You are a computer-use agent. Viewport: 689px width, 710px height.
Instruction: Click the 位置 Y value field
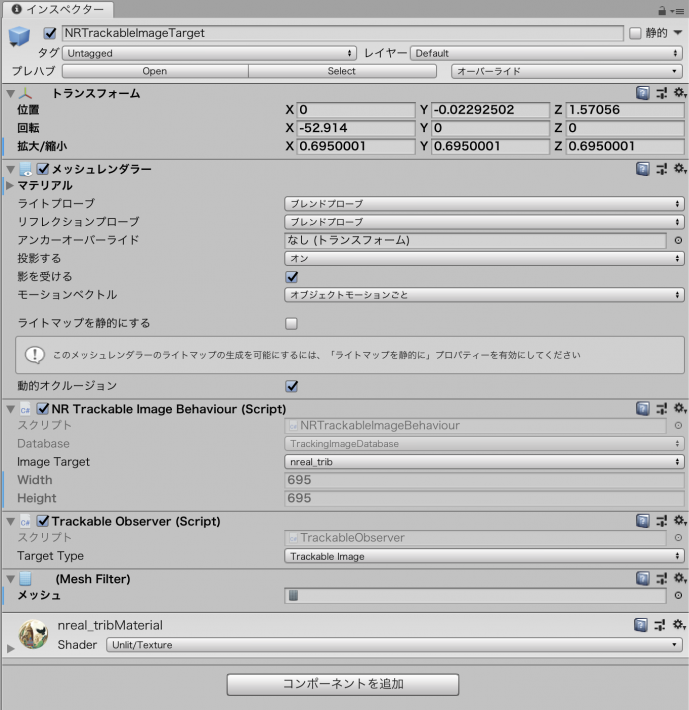tap(490, 110)
